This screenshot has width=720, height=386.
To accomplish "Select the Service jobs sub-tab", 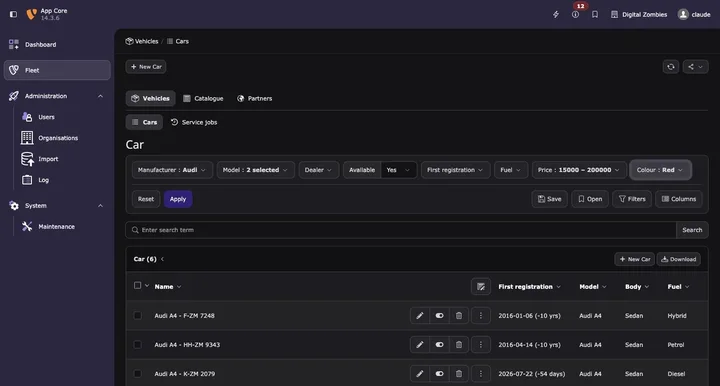I will [x=194, y=122].
